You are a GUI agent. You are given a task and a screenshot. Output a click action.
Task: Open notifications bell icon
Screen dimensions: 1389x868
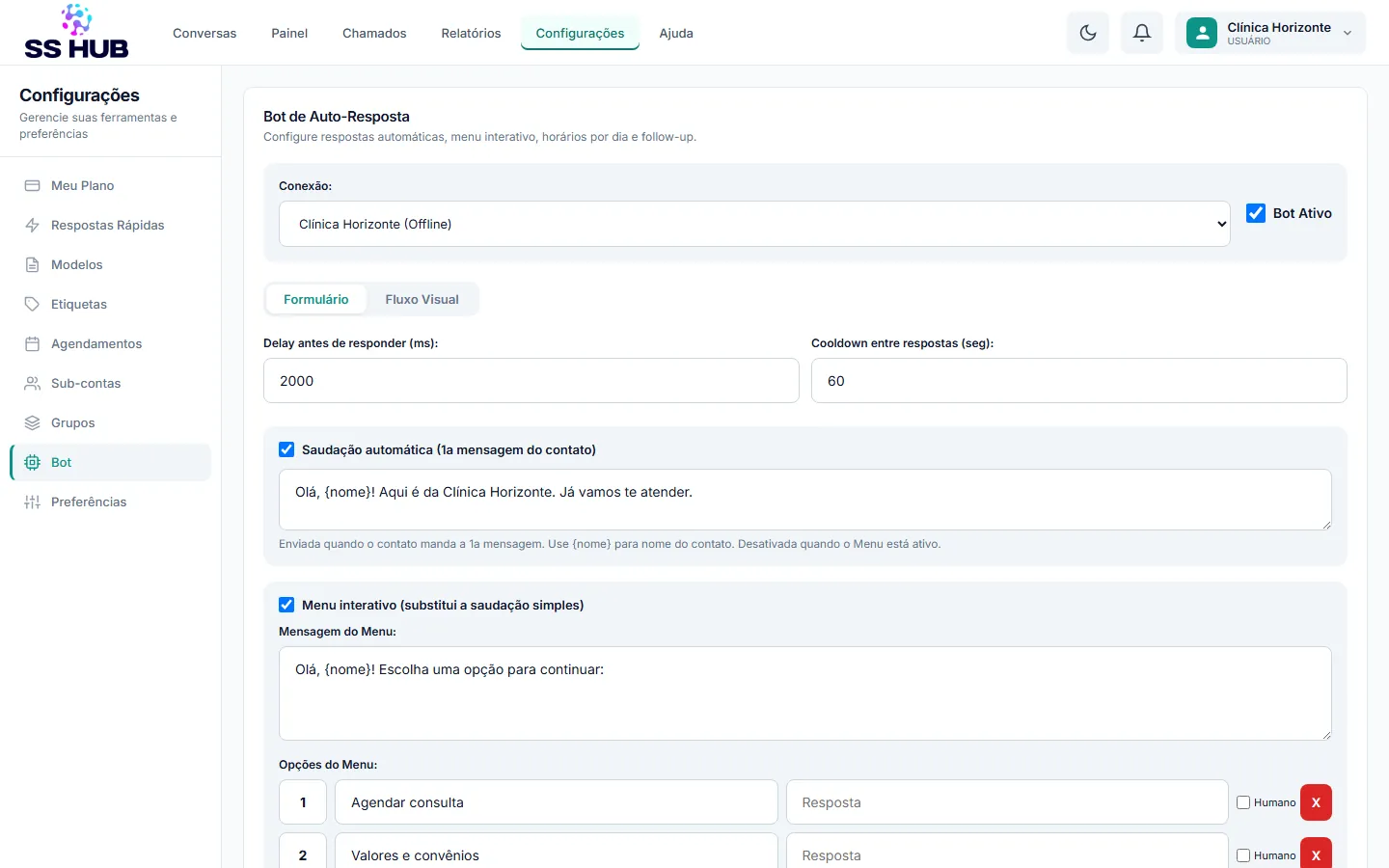pyautogui.click(x=1142, y=33)
